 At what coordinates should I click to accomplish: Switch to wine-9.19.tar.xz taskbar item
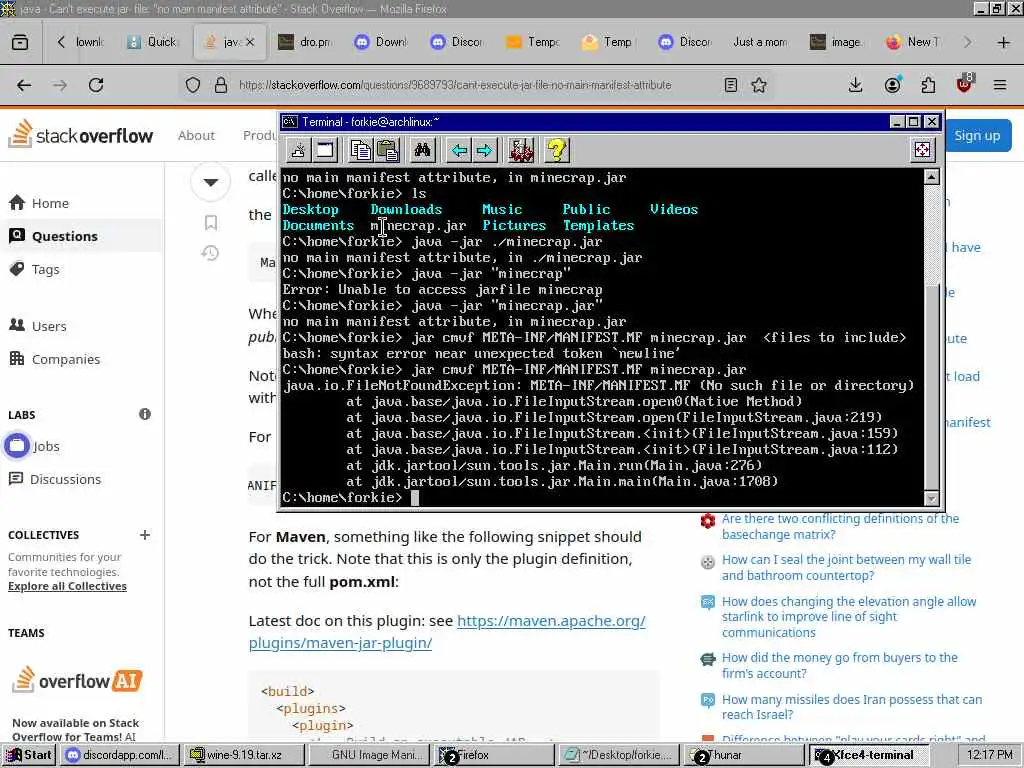point(244,755)
